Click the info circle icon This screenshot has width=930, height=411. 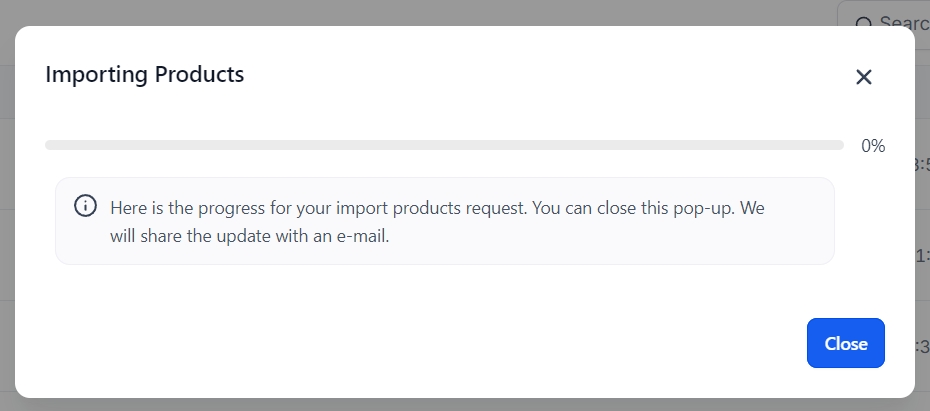tap(86, 206)
